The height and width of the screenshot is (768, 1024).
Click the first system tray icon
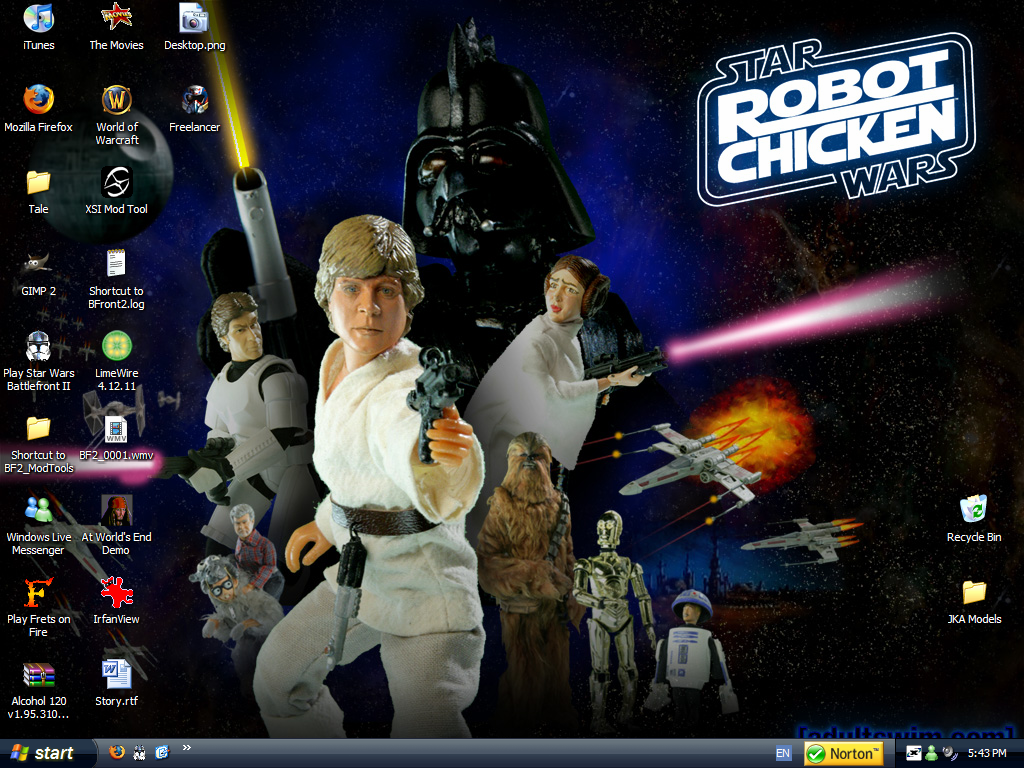coord(913,754)
